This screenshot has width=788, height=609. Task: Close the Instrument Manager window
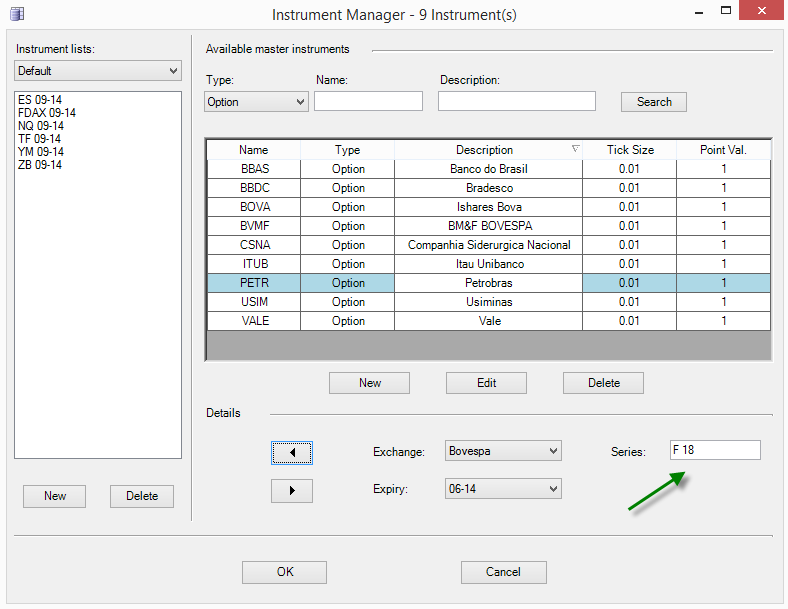pyautogui.click(x=761, y=11)
